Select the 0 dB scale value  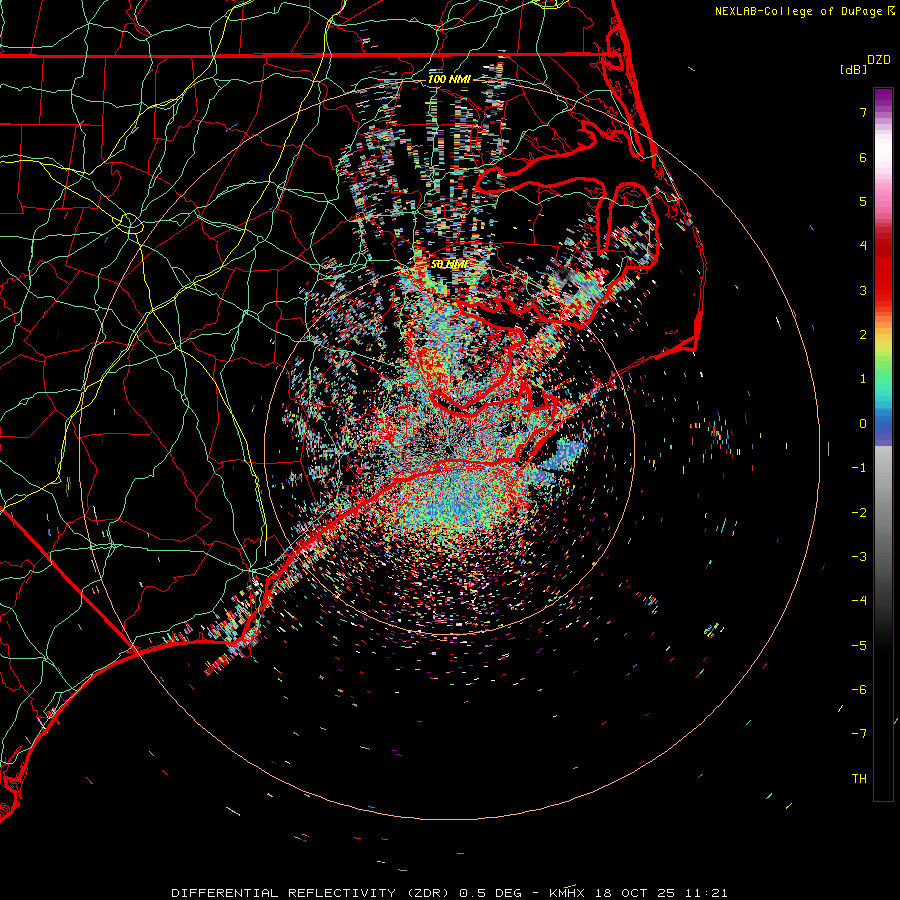click(863, 424)
